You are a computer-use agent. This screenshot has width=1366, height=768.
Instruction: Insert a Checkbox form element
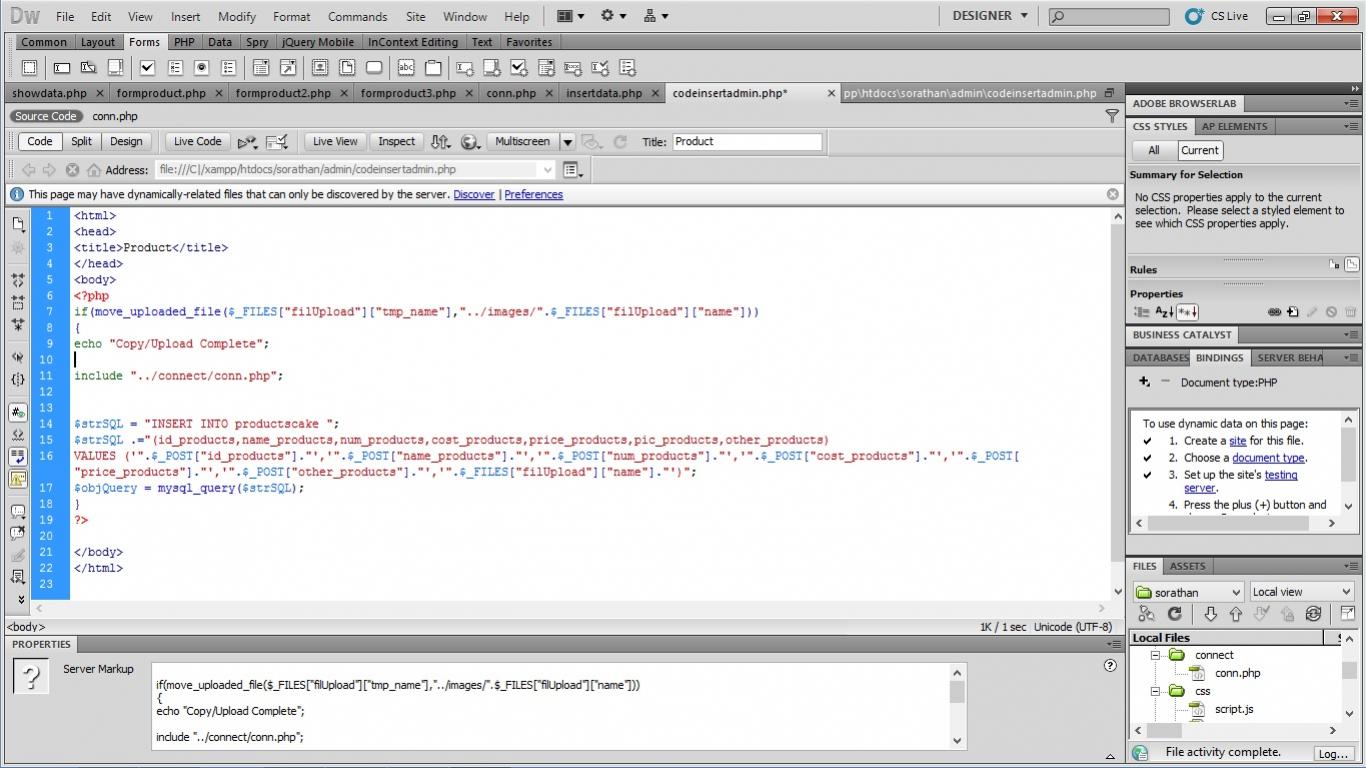pos(147,68)
